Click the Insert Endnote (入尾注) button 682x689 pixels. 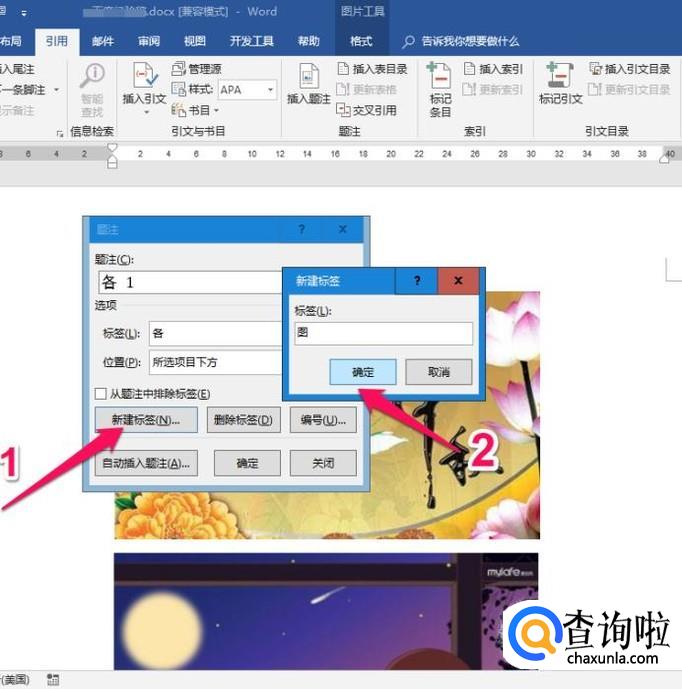(x=17, y=69)
